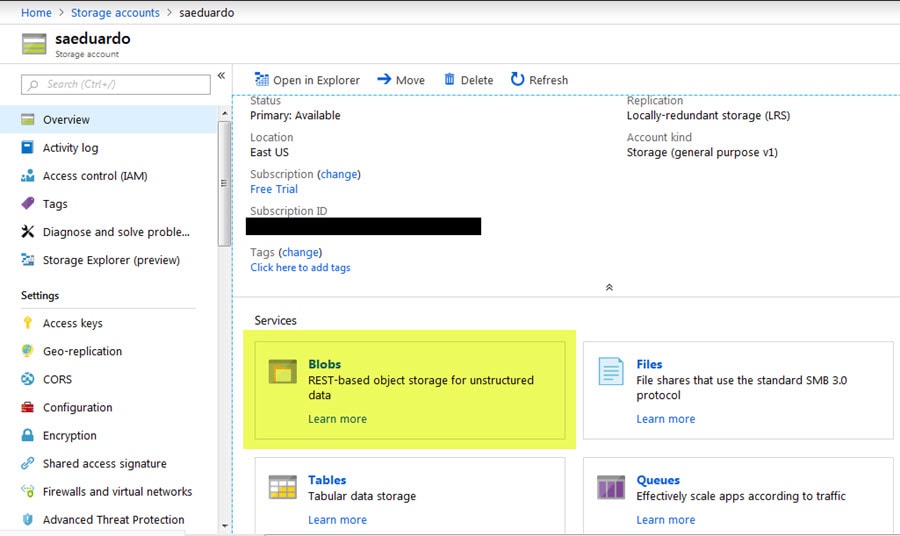
Task: Collapse the essentials section chevron
Action: pos(609,287)
